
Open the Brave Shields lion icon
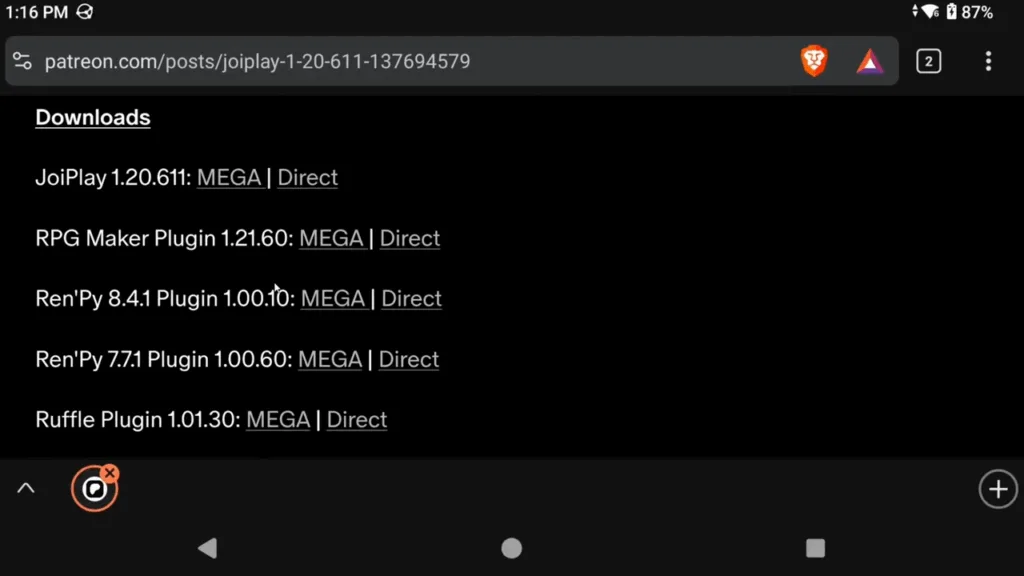pyautogui.click(x=814, y=61)
